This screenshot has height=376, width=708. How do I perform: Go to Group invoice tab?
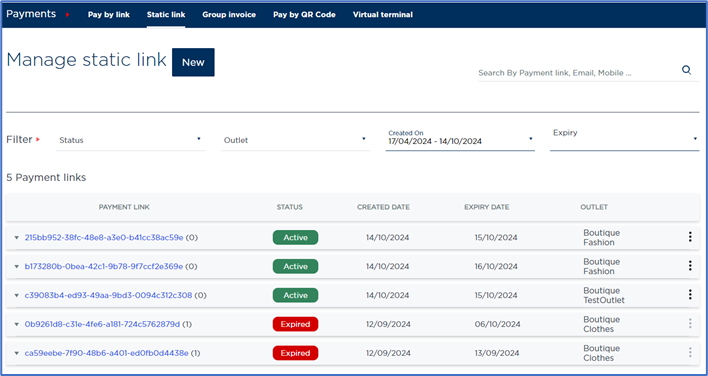click(x=229, y=14)
